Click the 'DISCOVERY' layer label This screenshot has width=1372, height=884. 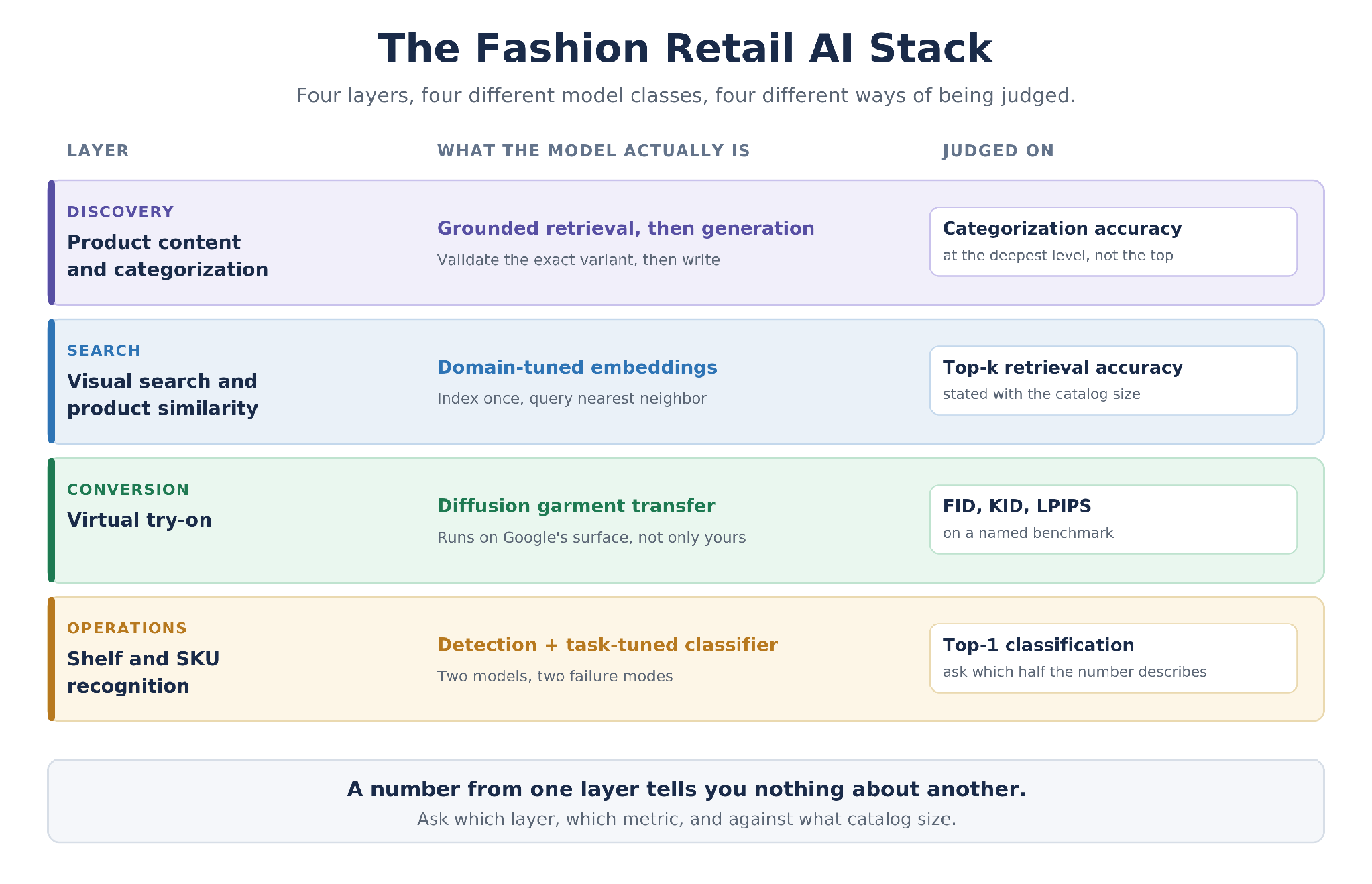coord(121,212)
